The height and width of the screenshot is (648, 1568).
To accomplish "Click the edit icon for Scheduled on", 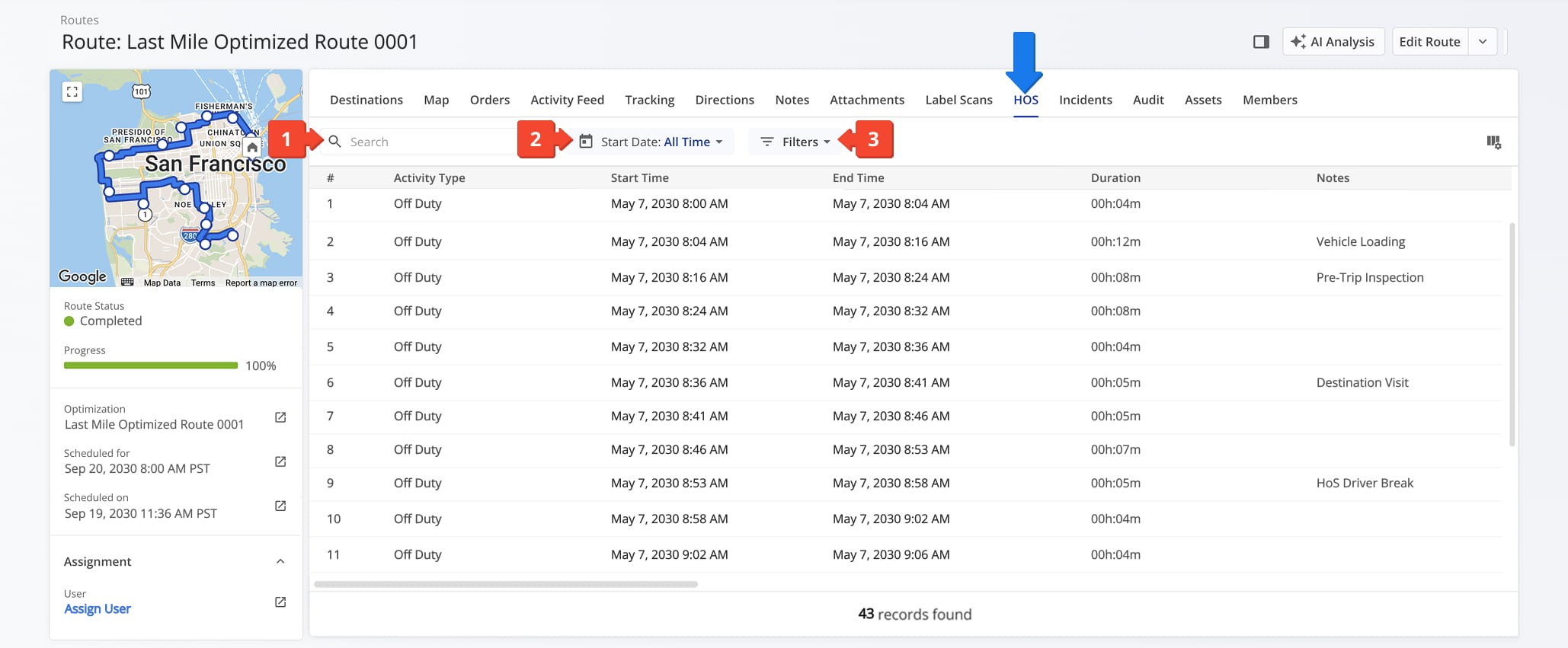I will [280, 506].
